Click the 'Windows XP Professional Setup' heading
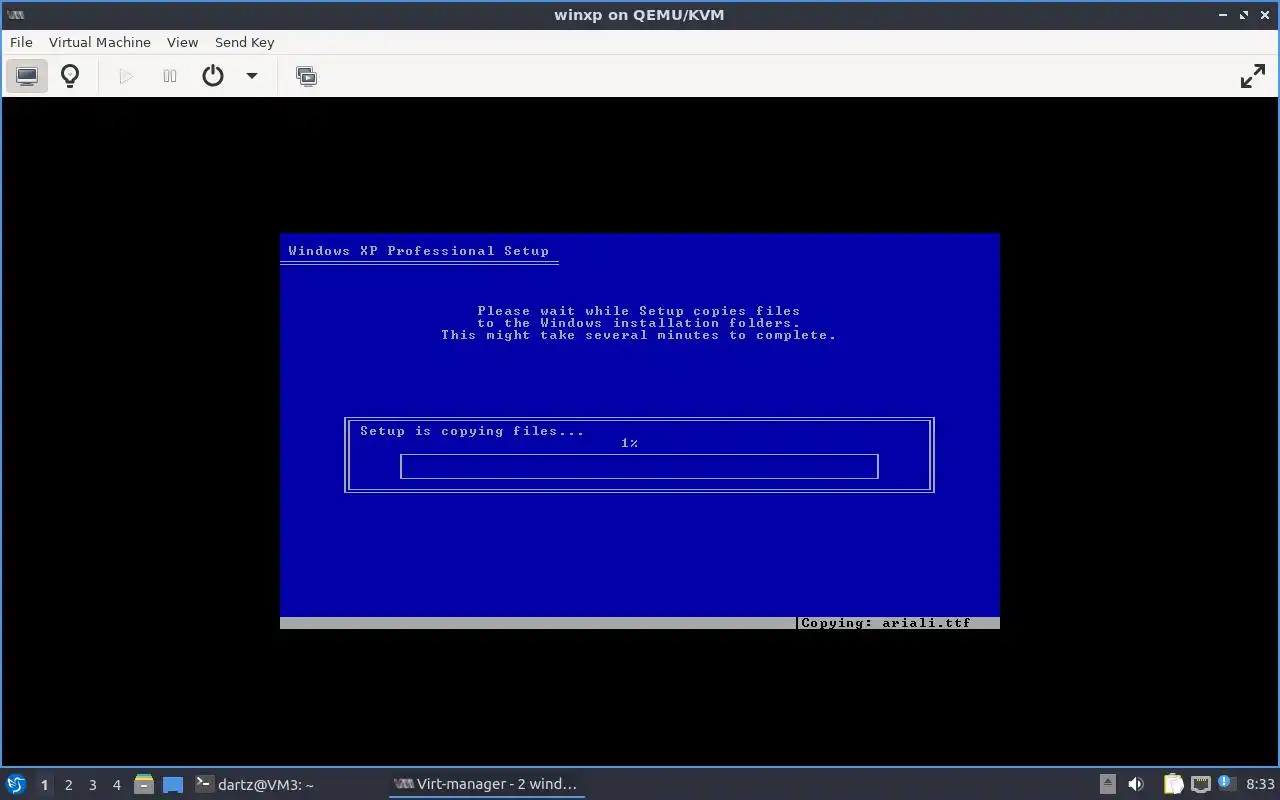 (x=418, y=251)
